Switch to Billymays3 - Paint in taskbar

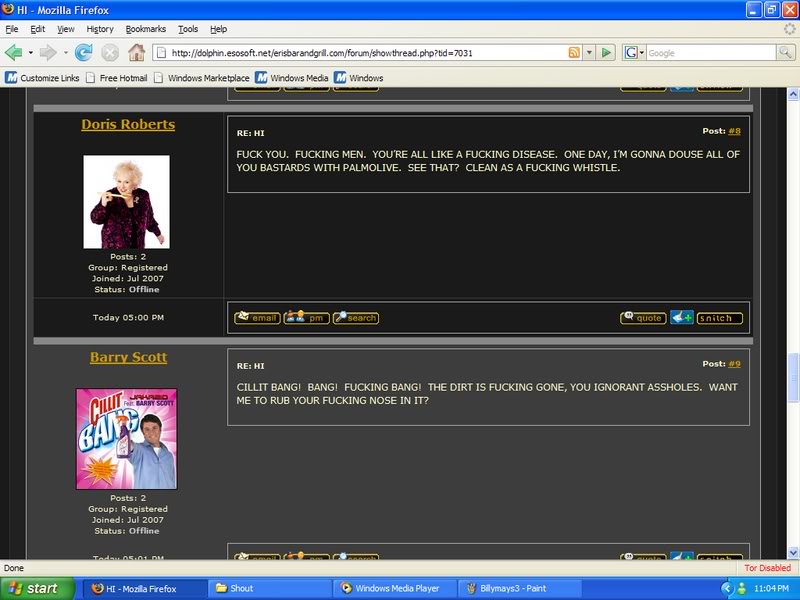pos(519,588)
